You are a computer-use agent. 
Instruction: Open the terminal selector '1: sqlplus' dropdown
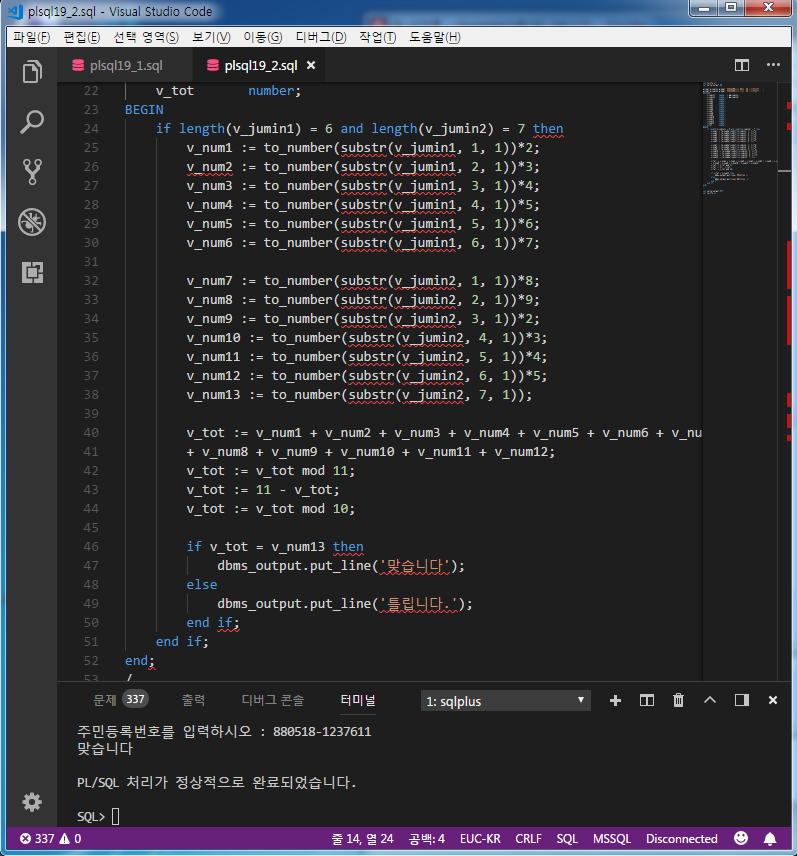coord(505,701)
